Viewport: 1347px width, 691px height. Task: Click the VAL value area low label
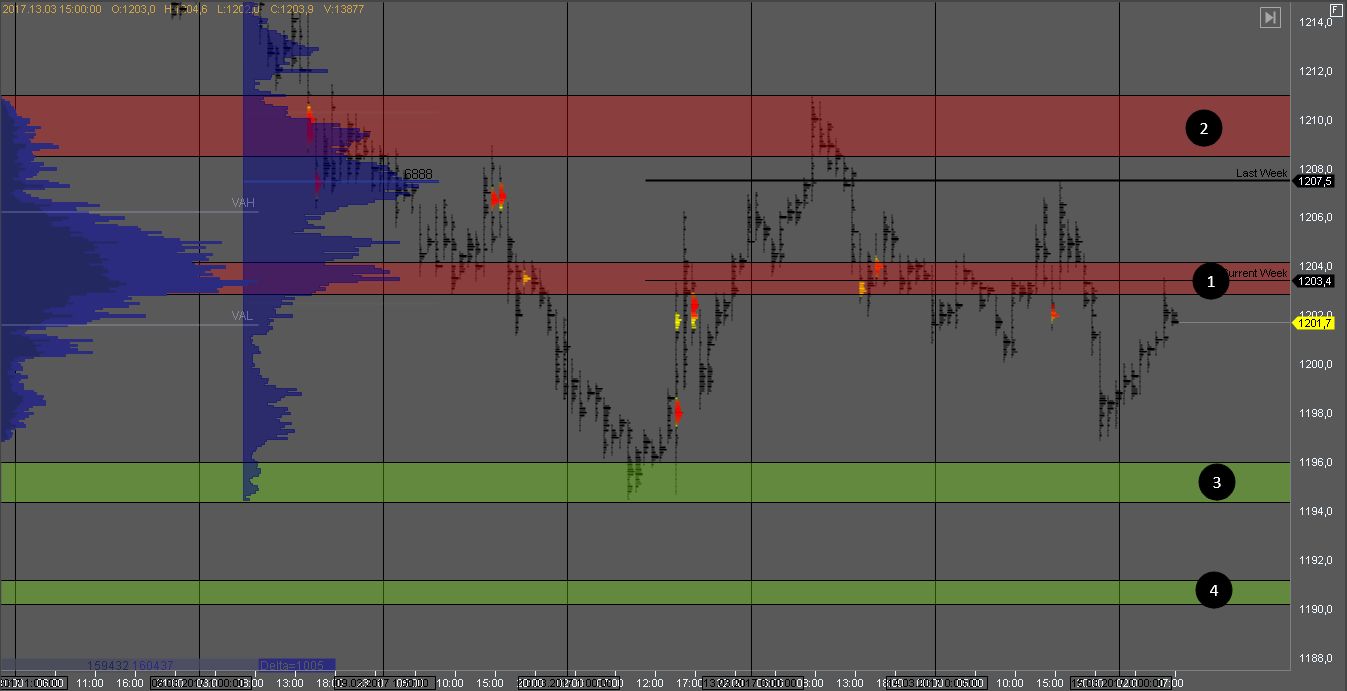[x=242, y=315]
